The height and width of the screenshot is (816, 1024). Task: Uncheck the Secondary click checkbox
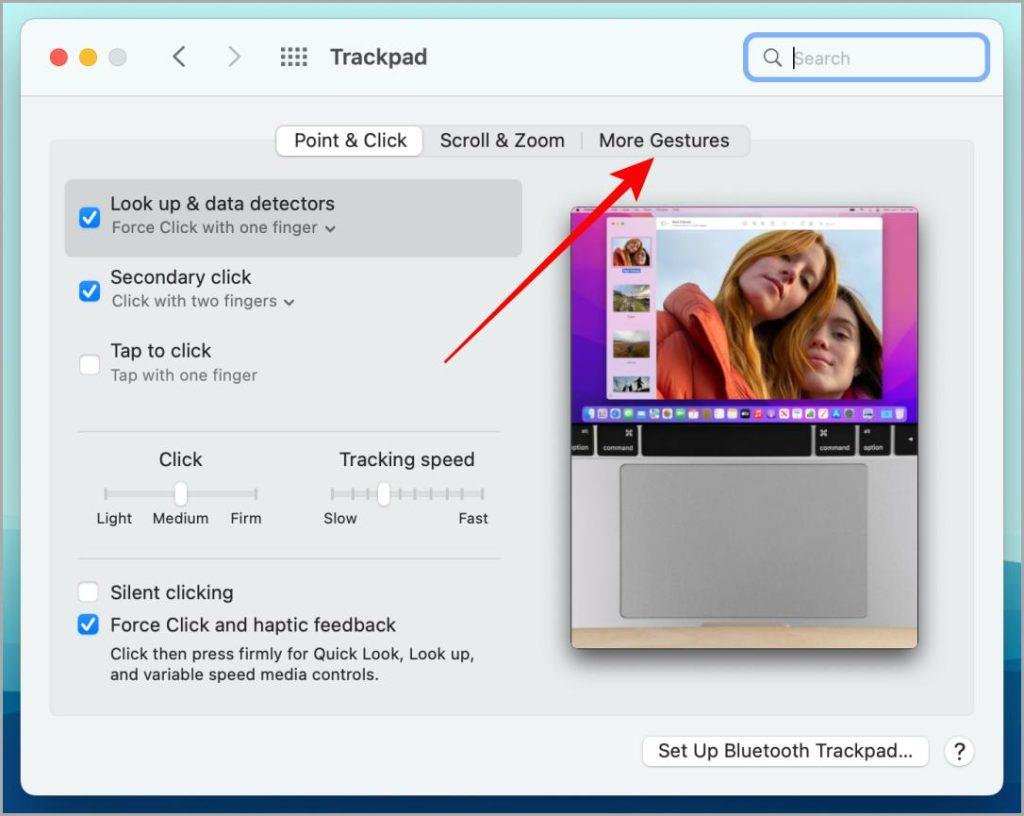89,290
